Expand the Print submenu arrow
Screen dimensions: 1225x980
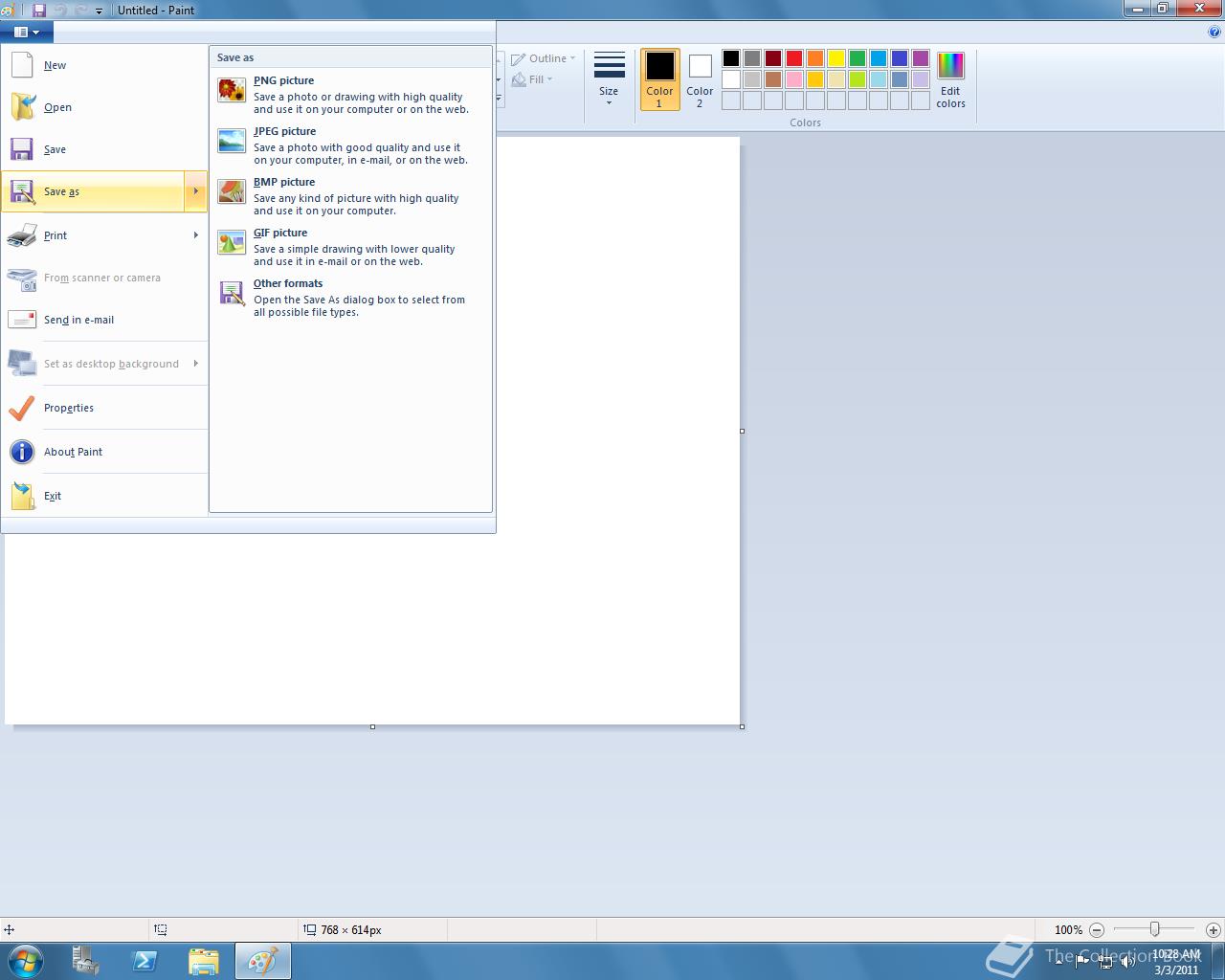(195, 235)
